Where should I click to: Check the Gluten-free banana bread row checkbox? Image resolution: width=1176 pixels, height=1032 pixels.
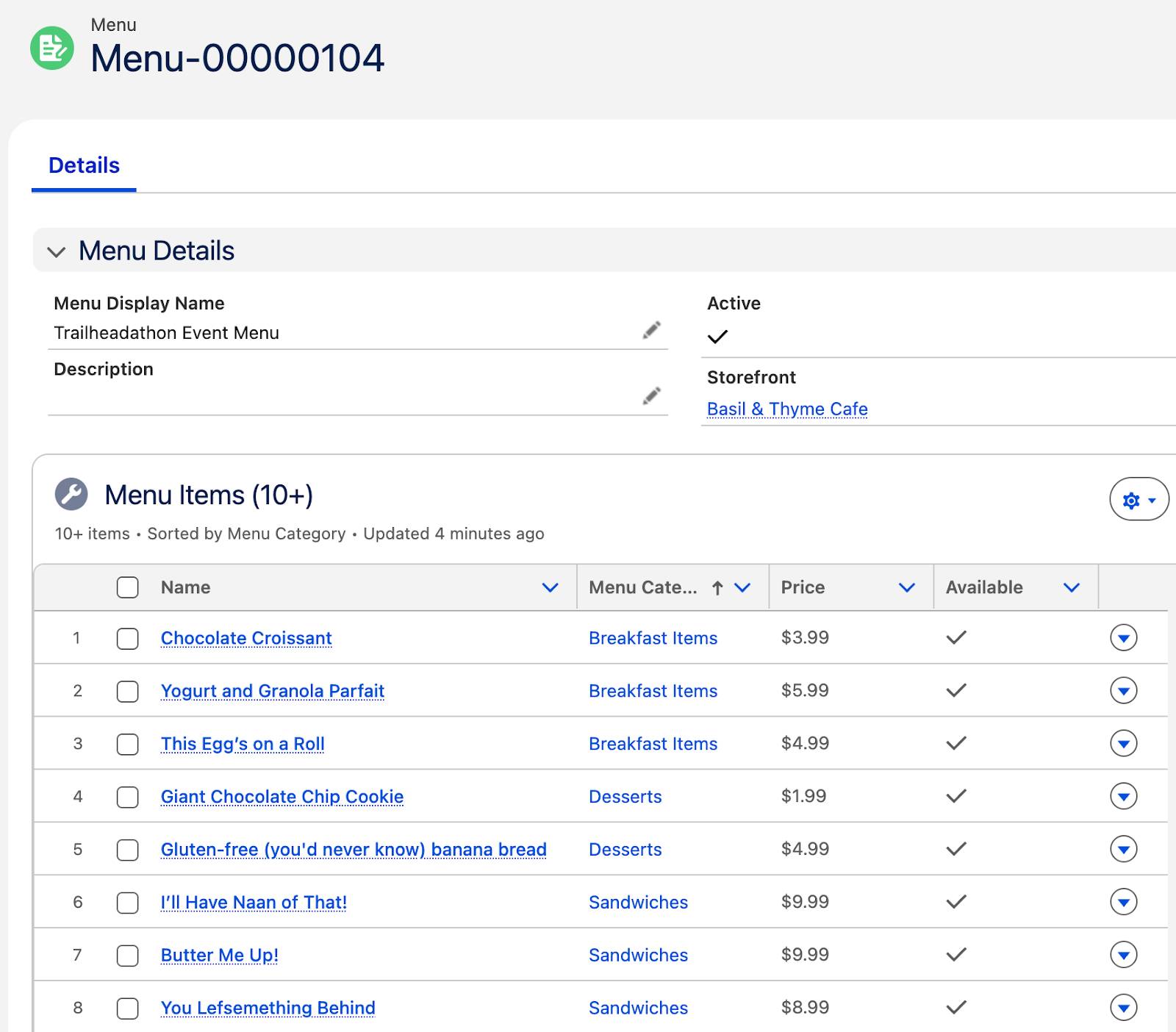126,850
